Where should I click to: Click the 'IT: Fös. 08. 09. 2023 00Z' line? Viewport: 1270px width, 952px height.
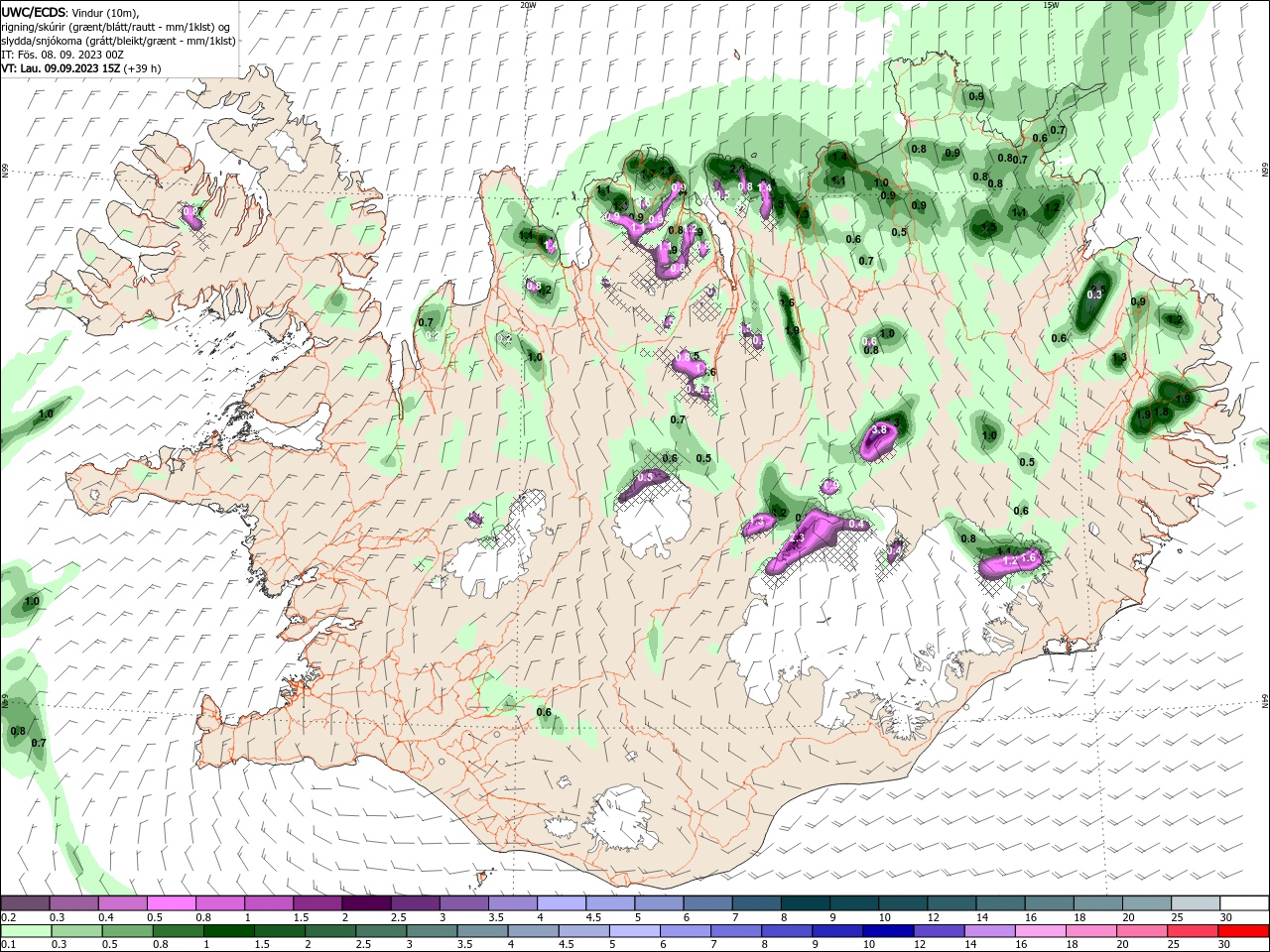(63, 54)
